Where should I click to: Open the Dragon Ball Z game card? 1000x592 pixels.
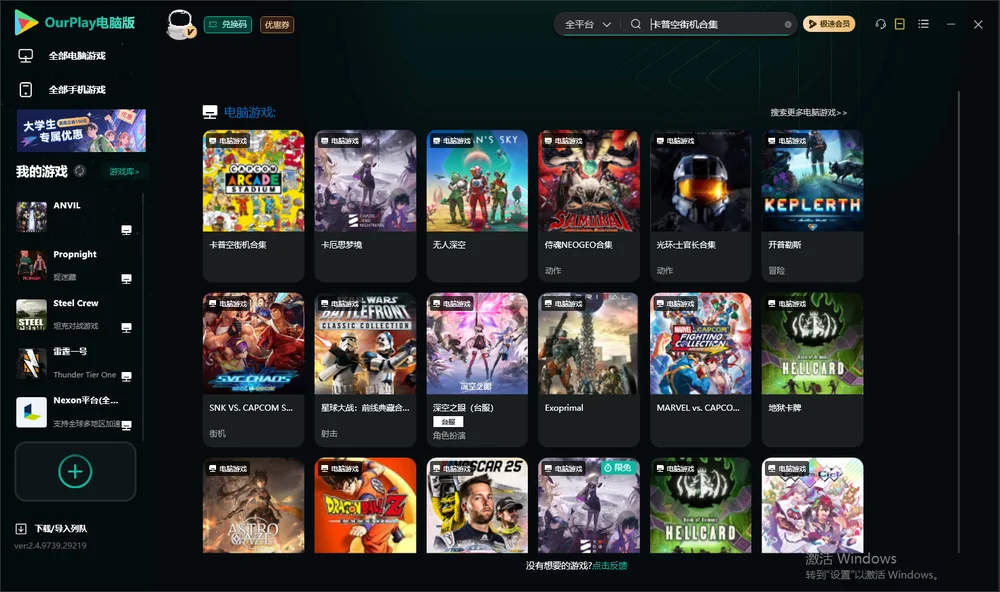click(x=365, y=505)
